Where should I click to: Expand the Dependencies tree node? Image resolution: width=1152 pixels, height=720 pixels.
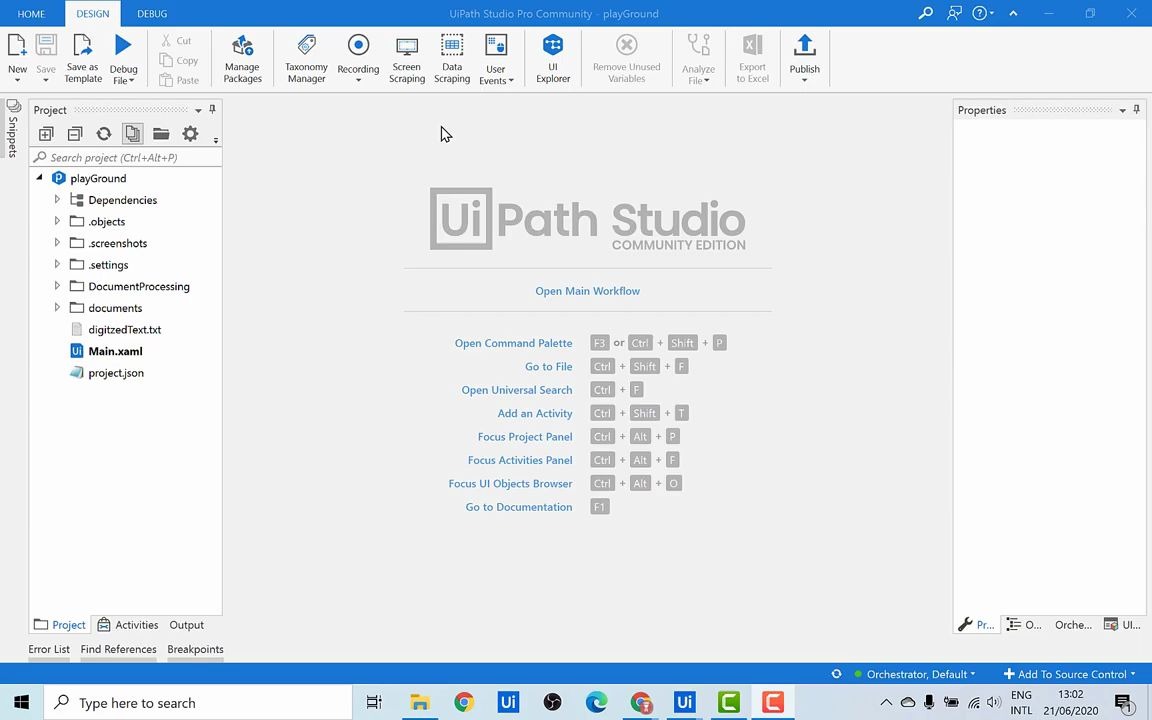click(x=57, y=200)
